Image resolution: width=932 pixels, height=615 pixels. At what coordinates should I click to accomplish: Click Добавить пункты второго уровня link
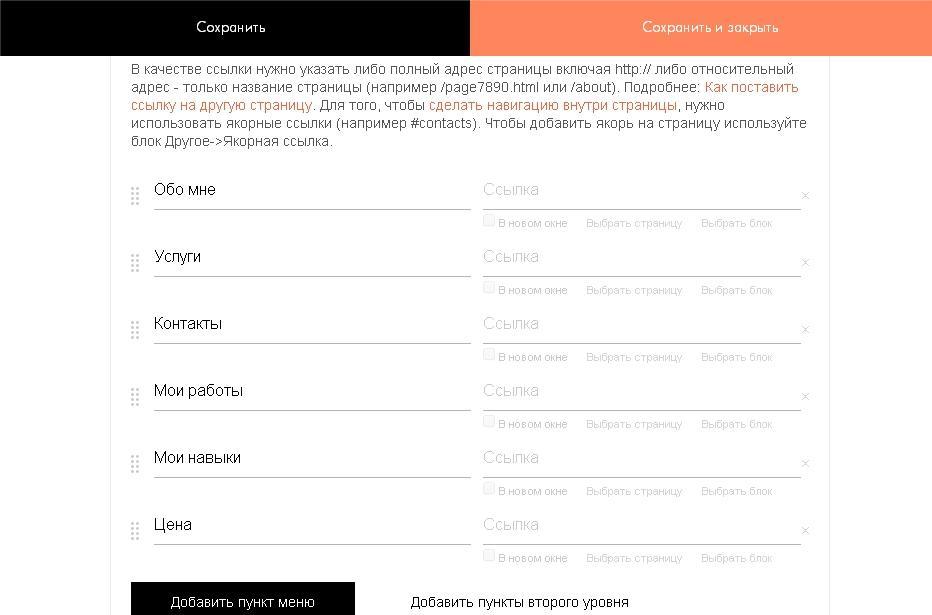coord(519,602)
